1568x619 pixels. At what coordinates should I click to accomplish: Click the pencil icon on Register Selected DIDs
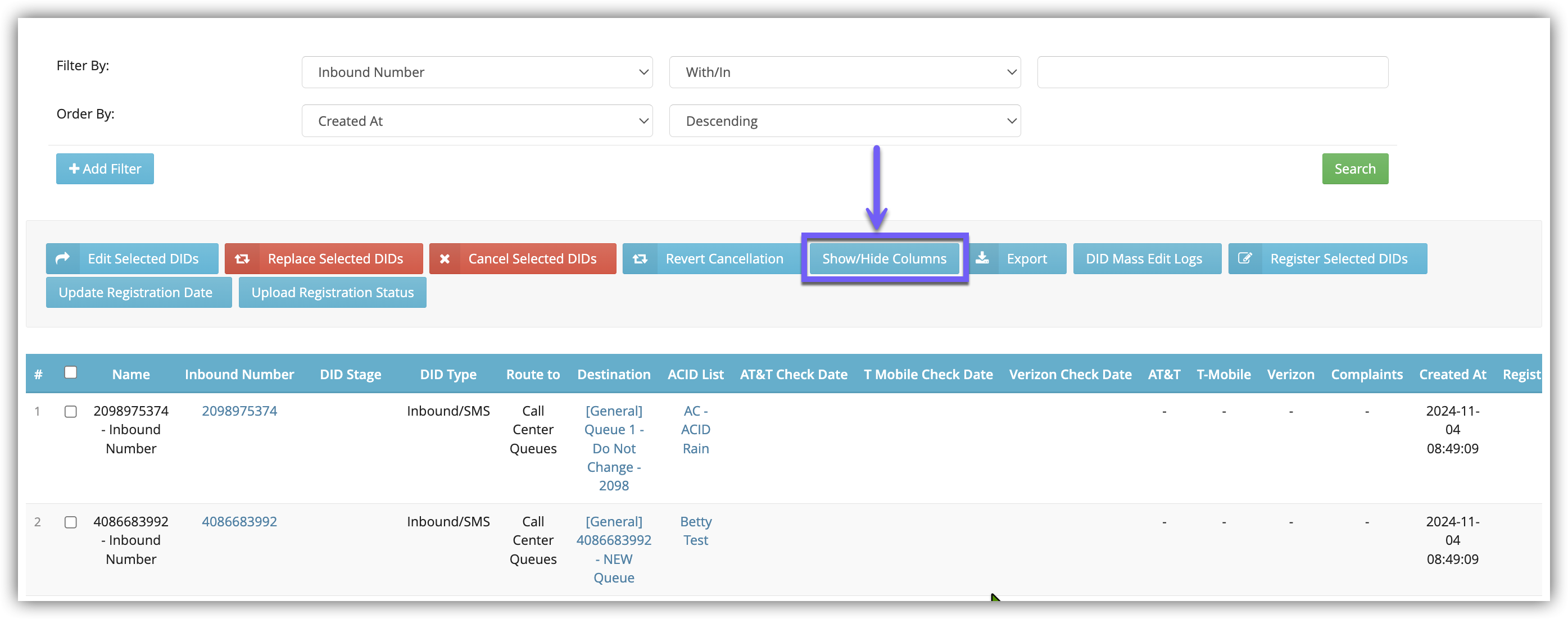click(x=1245, y=259)
